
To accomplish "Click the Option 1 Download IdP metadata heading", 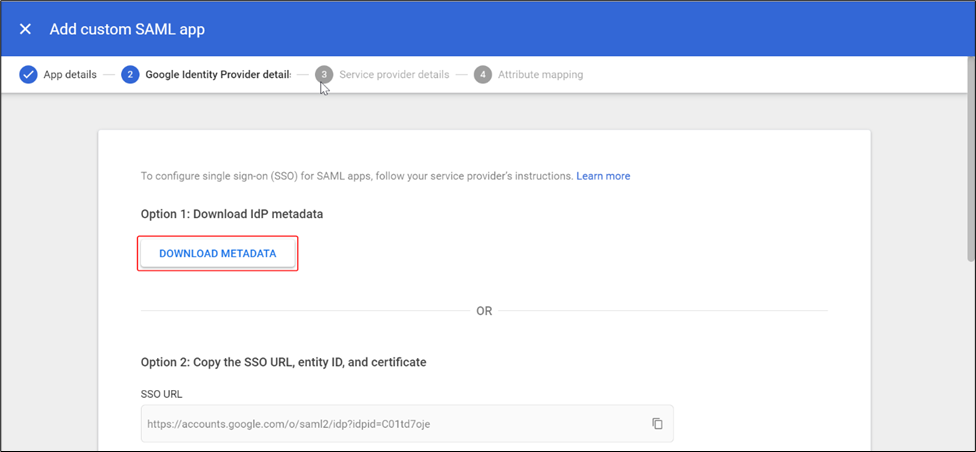I will pos(232,214).
